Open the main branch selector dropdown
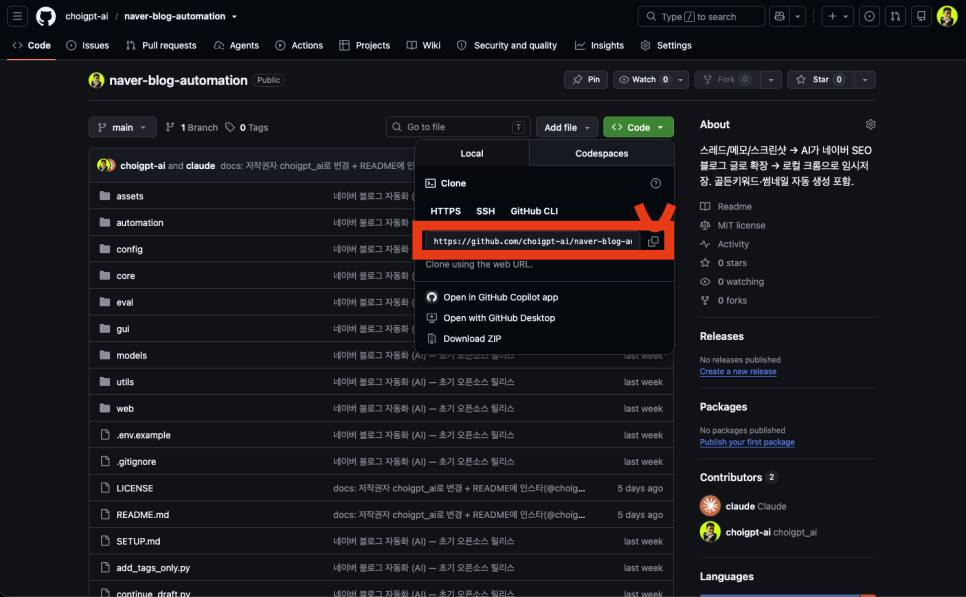This screenshot has width=966, height=597. pyautogui.click(x=123, y=128)
